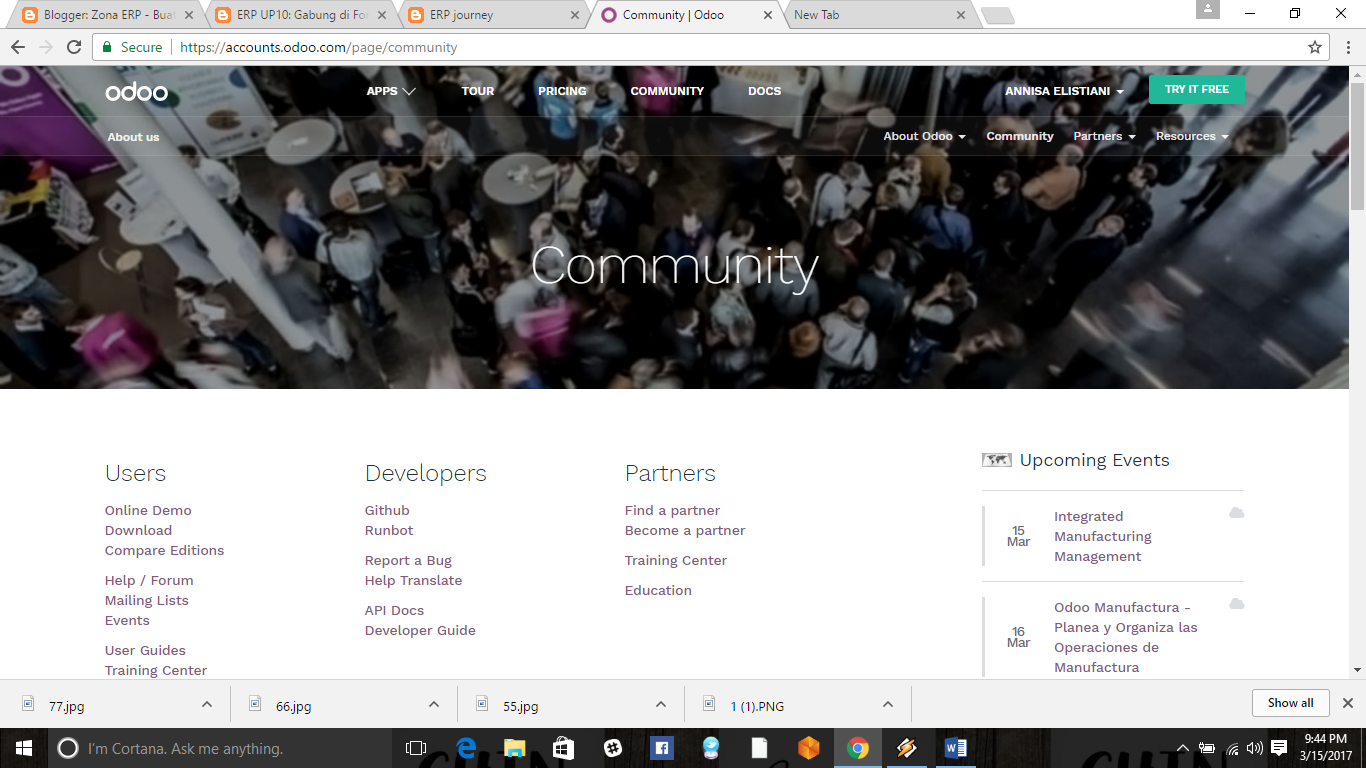The height and width of the screenshot is (768, 1366).
Task: Reload the page with the refresh icon
Action: (74, 47)
